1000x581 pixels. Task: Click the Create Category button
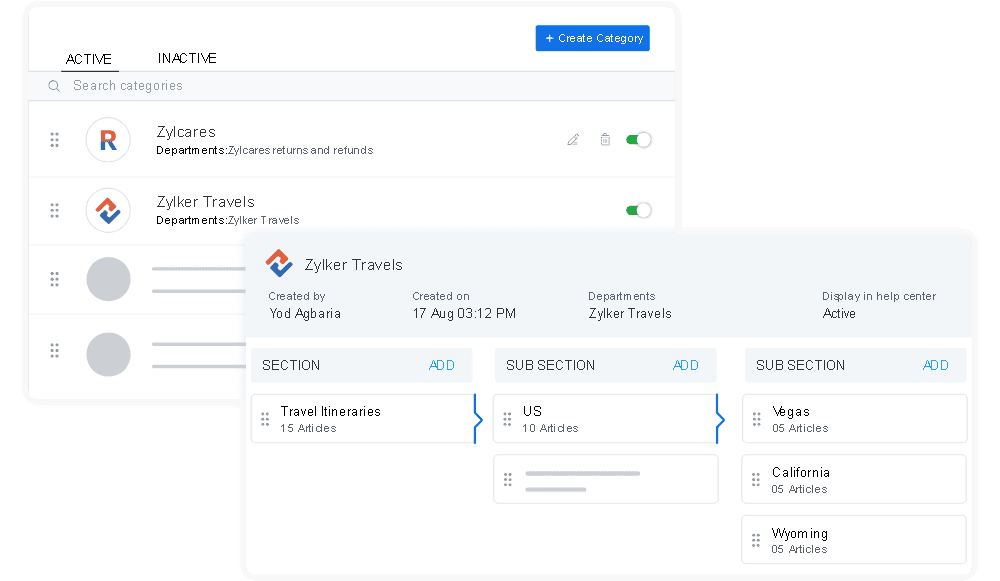coord(593,38)
